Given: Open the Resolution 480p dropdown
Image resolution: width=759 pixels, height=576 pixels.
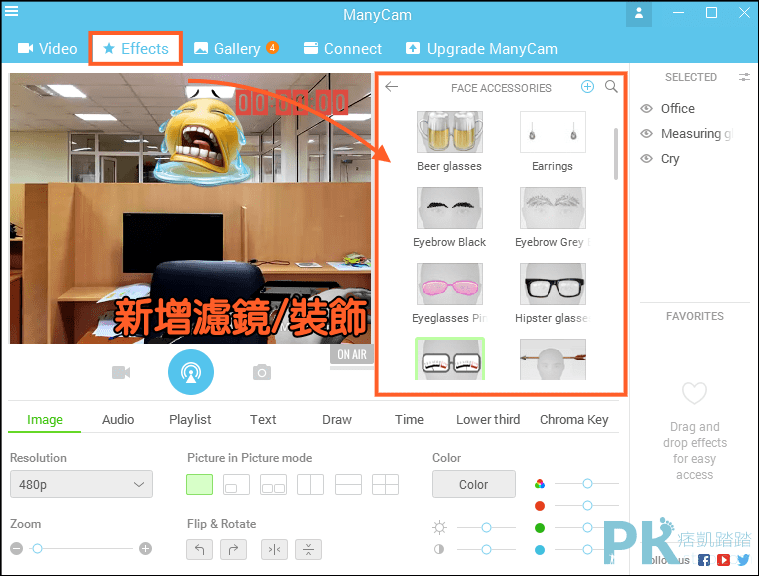Looking at the screenshot, I should point(81,484).
